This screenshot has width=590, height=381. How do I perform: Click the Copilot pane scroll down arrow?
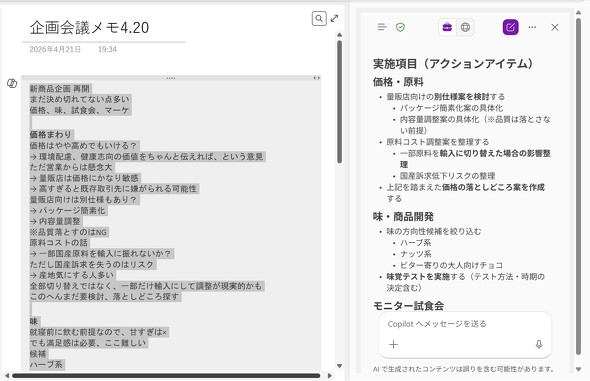click(579, 369)
